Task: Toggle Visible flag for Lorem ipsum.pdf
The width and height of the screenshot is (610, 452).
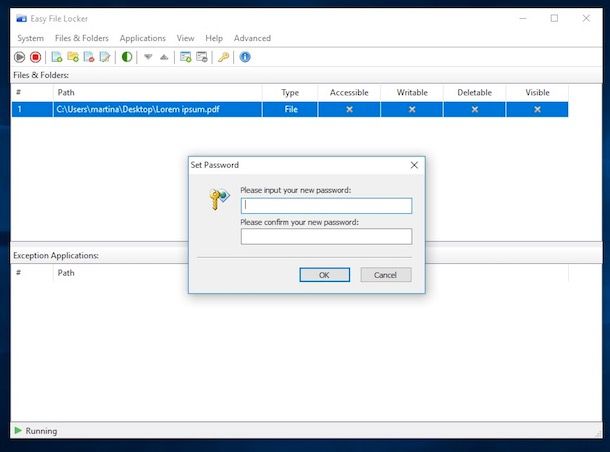Action: (x=537, y=109)
